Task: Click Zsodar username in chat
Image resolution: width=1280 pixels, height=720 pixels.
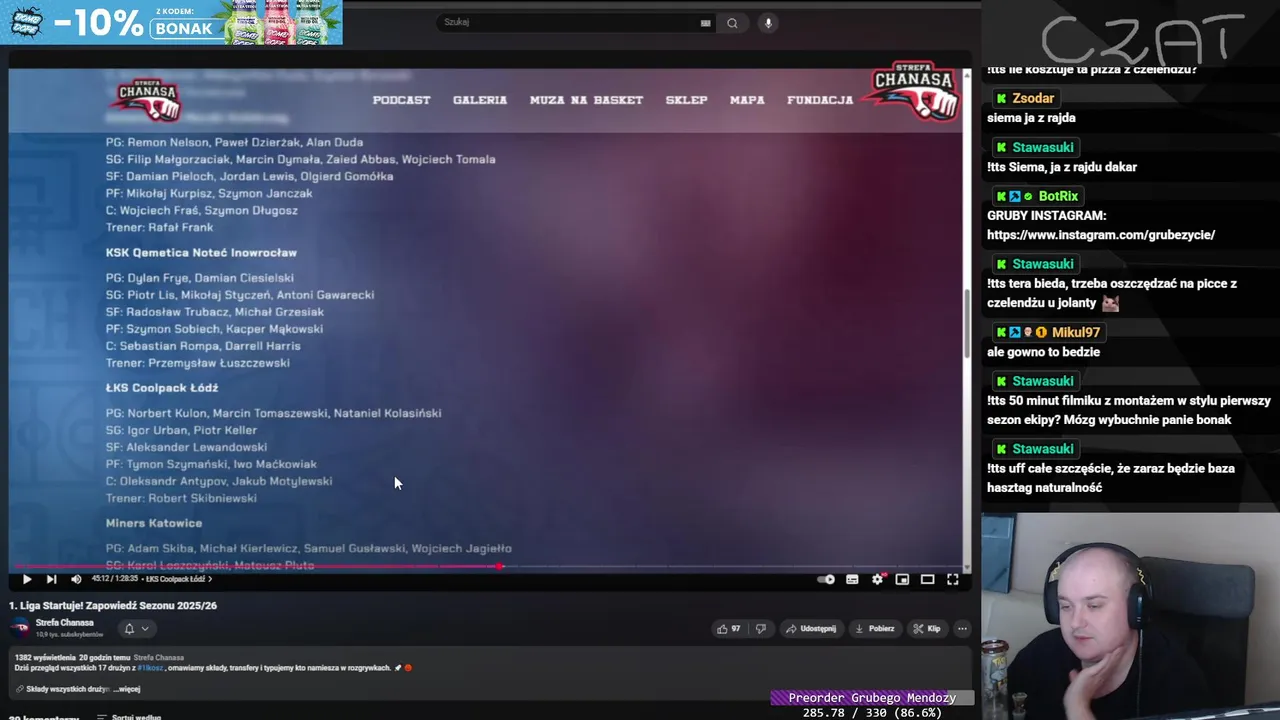Action: point(1033,98)
